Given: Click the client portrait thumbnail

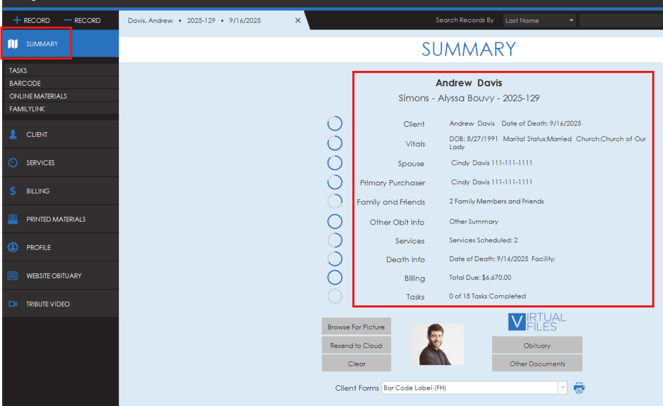Looking at the screenshot, I should pos(437,345).
